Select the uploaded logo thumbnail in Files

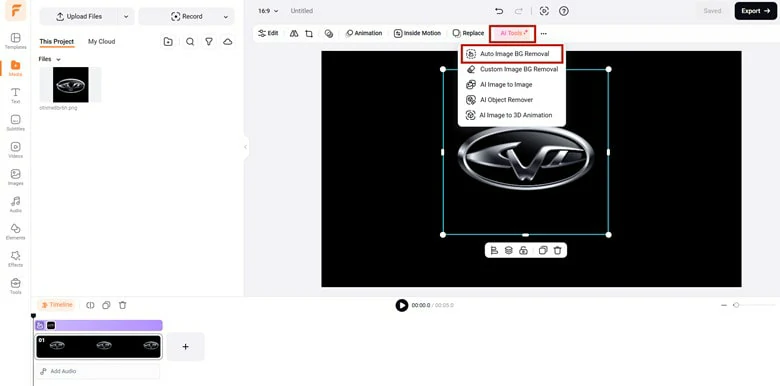point(71,85)
